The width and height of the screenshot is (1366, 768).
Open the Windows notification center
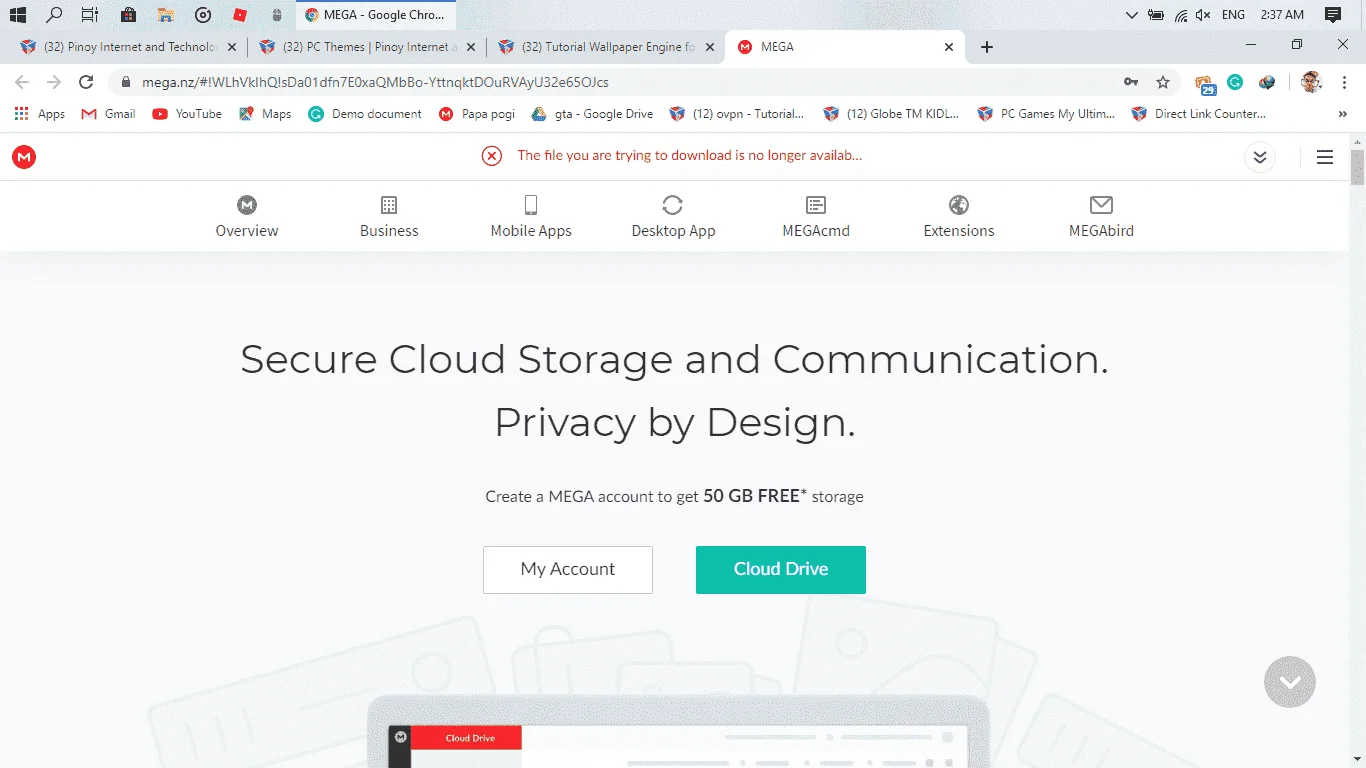pos(1332,15)
